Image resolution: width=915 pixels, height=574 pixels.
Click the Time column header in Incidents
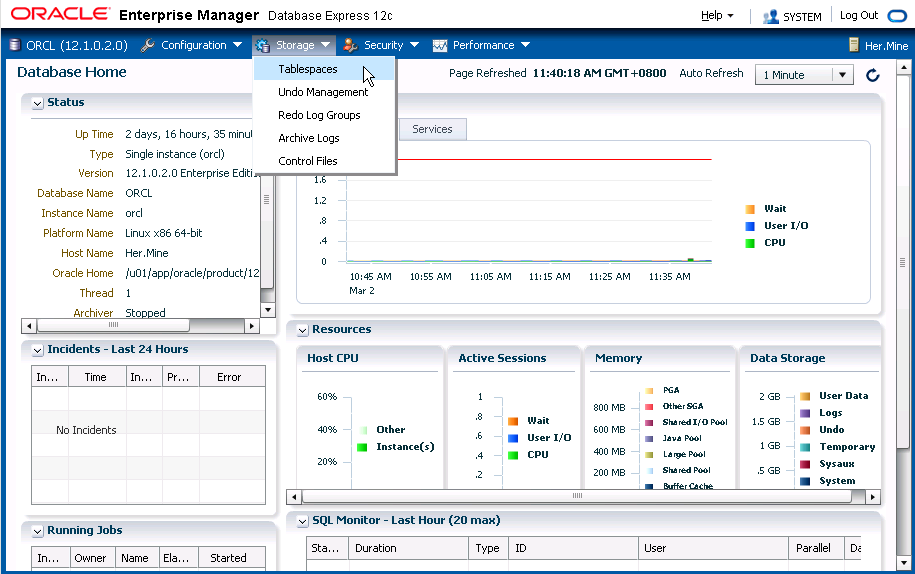(97, 377)
